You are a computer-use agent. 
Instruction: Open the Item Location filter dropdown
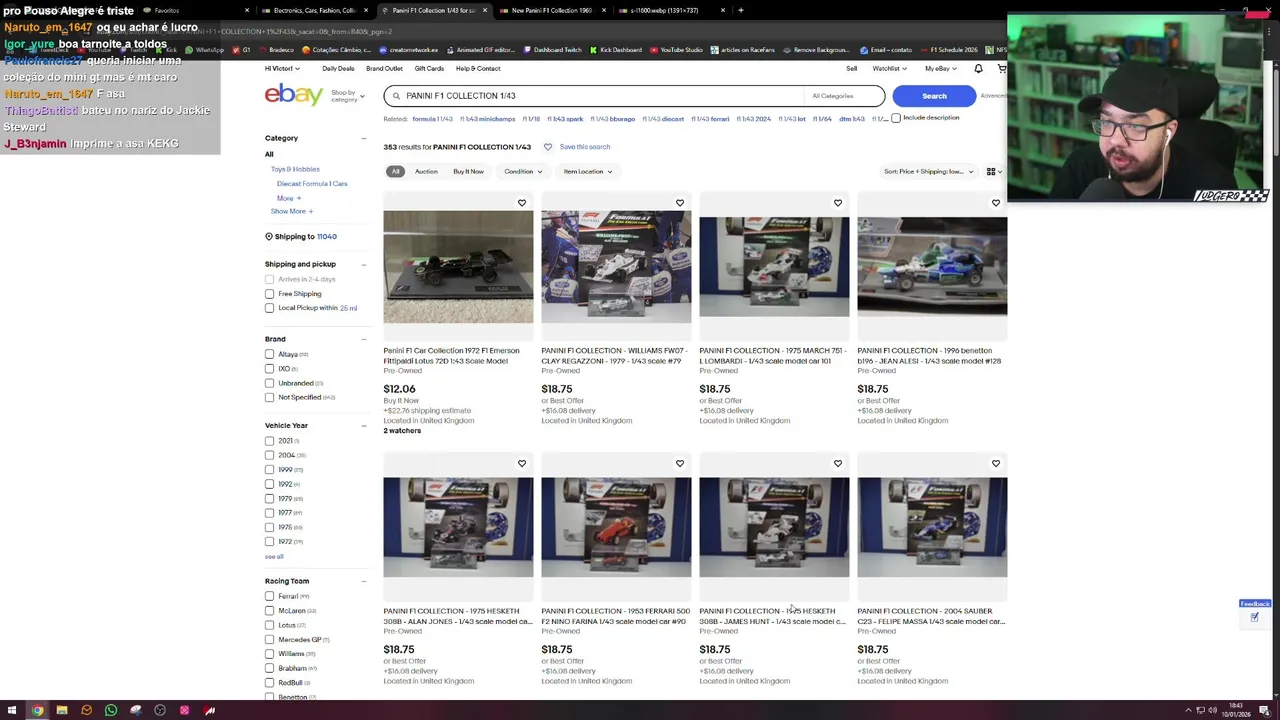point(587,172)
